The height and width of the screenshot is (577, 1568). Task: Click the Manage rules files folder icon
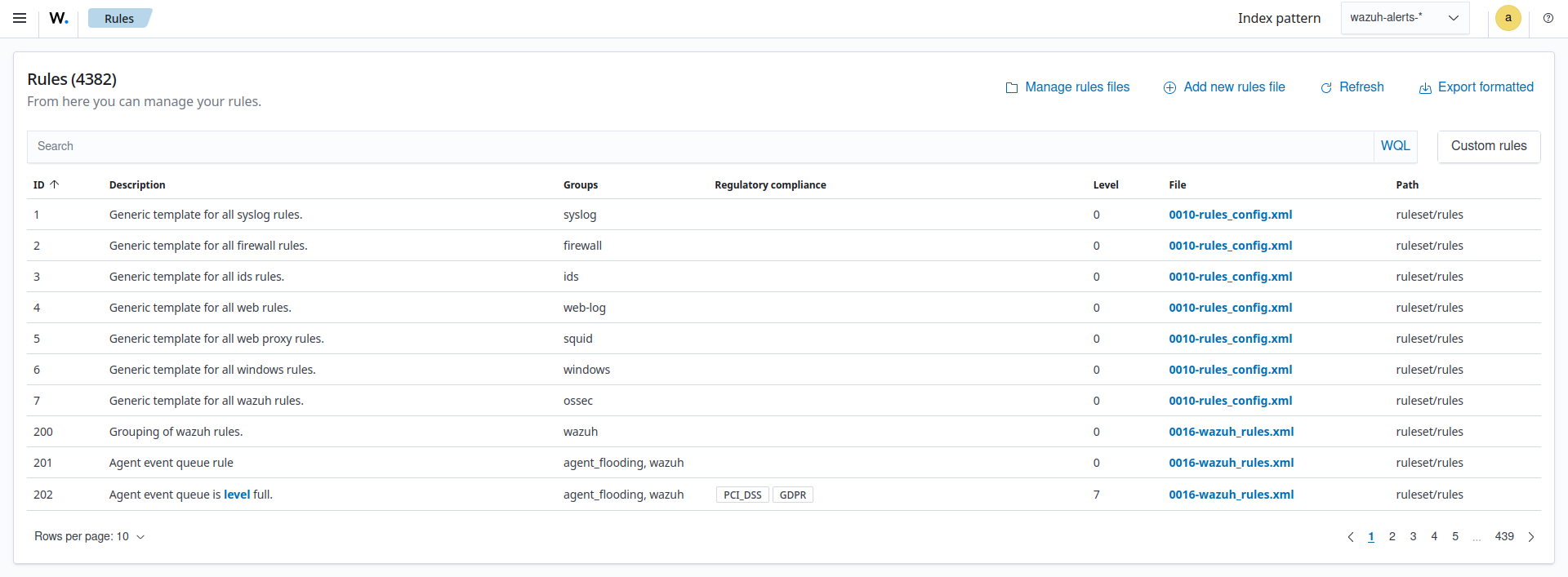click(1011, 88)
